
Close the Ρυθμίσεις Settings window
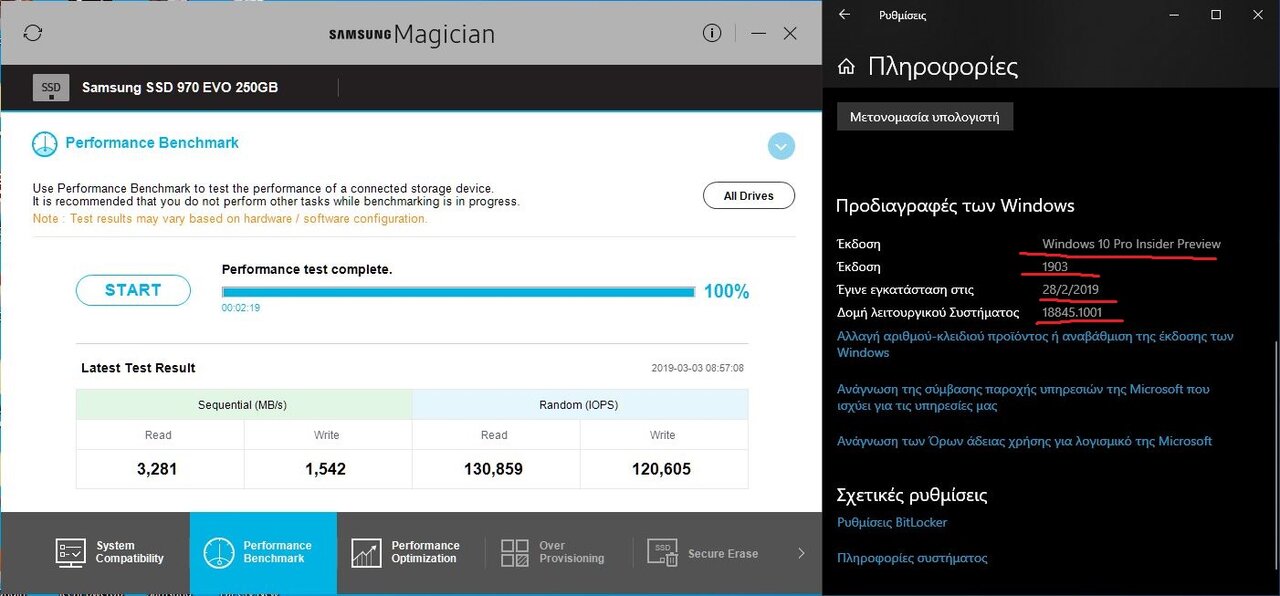point(1259,15)
